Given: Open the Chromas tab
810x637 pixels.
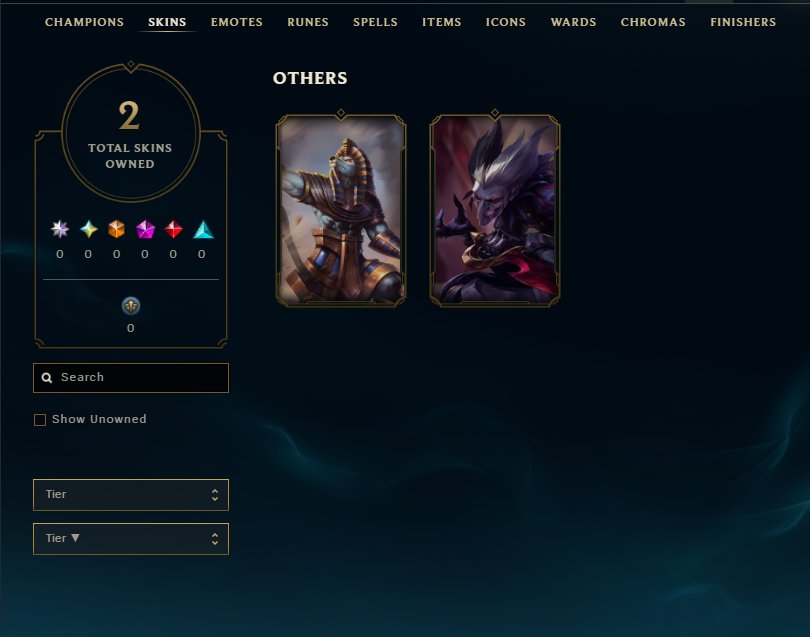Looking at the screenshot, I should [x=653, y=22].
